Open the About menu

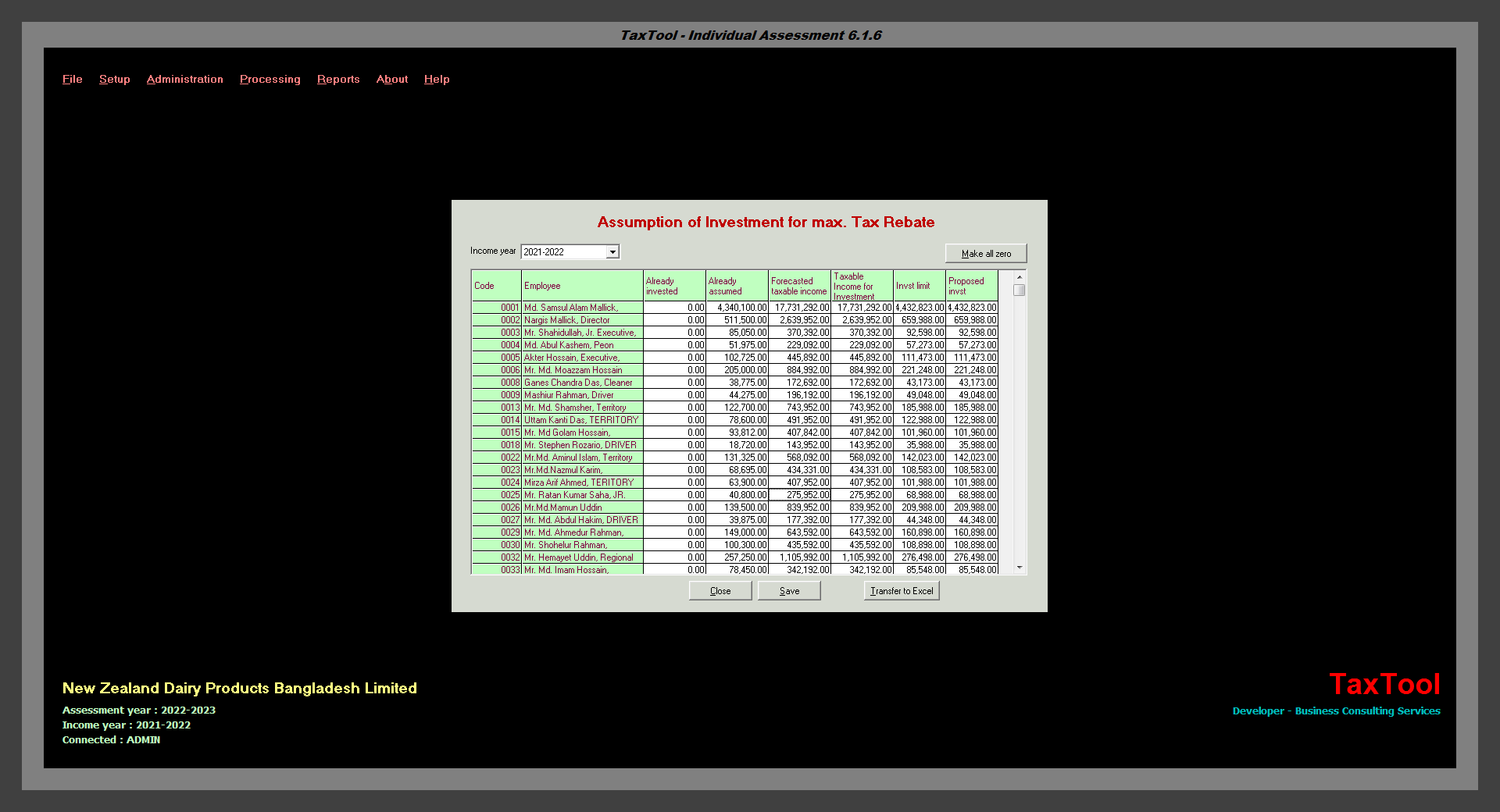[391, 79]
